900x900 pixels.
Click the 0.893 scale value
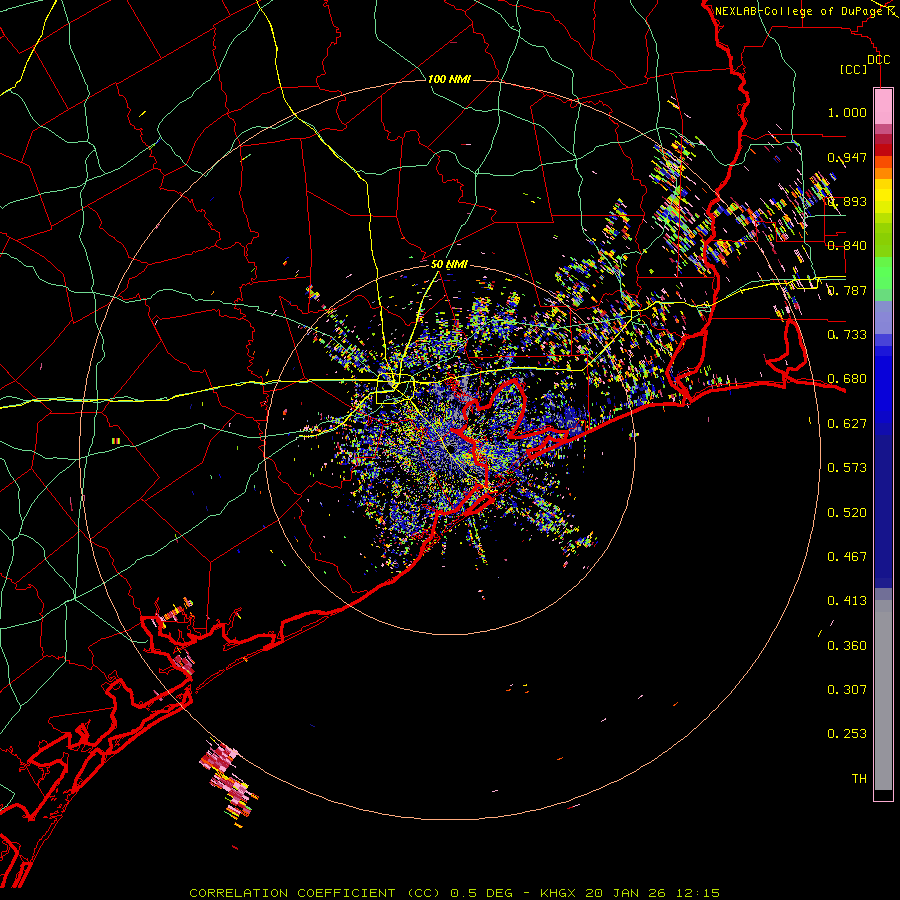point(847,201)
